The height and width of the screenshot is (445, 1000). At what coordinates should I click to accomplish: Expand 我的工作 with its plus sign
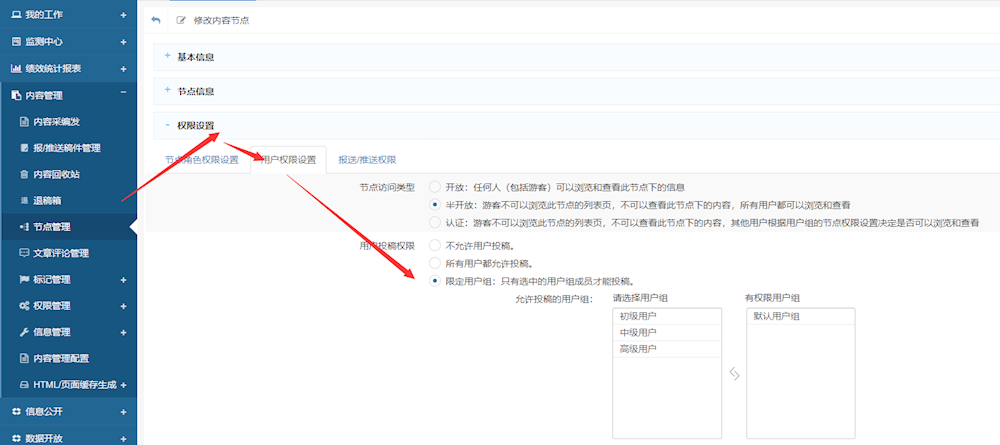coord(123,15)
